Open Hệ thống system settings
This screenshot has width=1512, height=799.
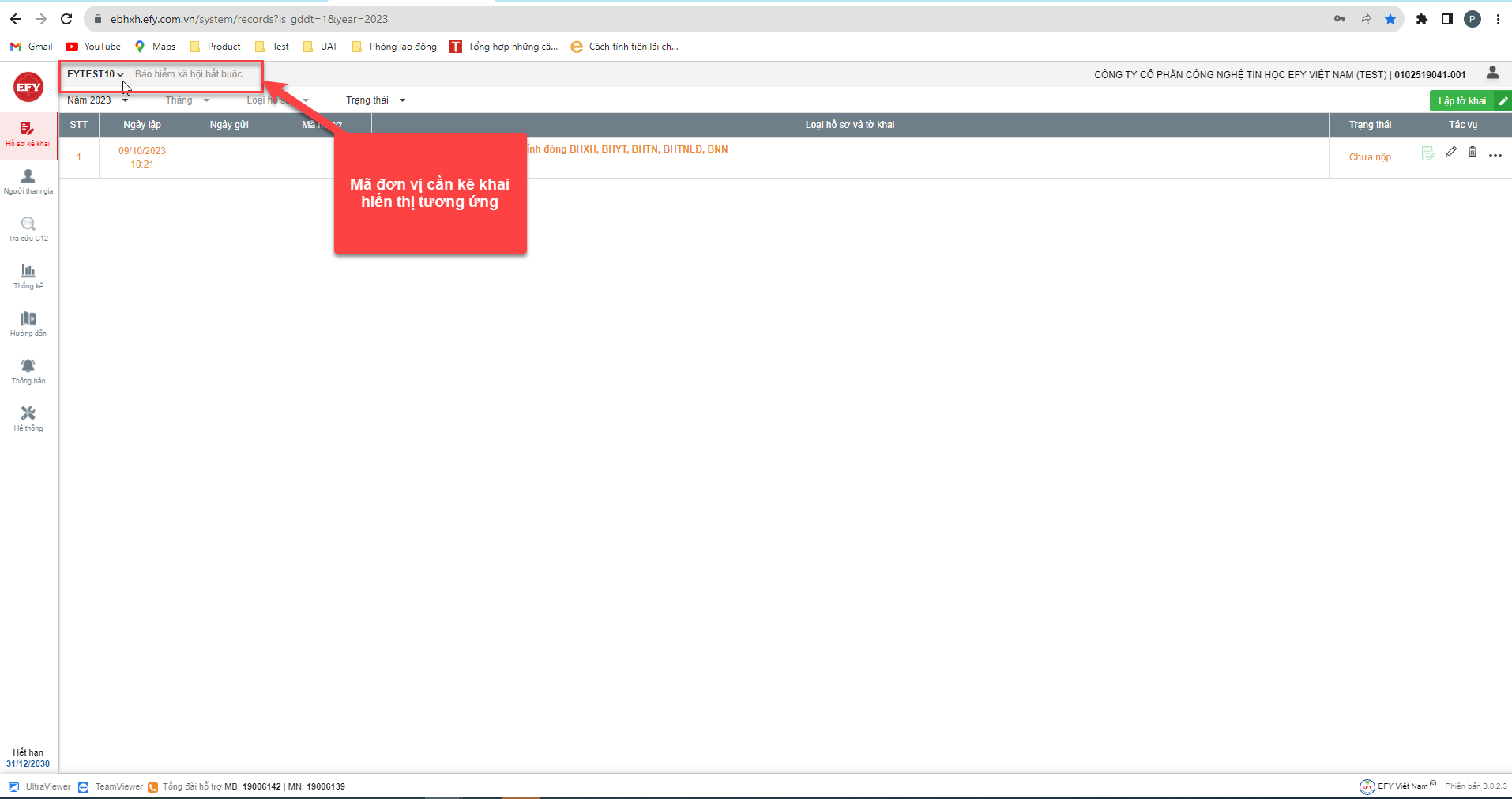pyautogui.click(x=28, y=418)
